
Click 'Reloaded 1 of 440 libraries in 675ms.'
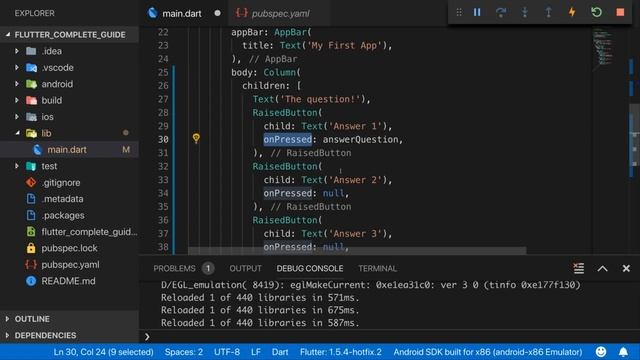[x=260, y=310]
